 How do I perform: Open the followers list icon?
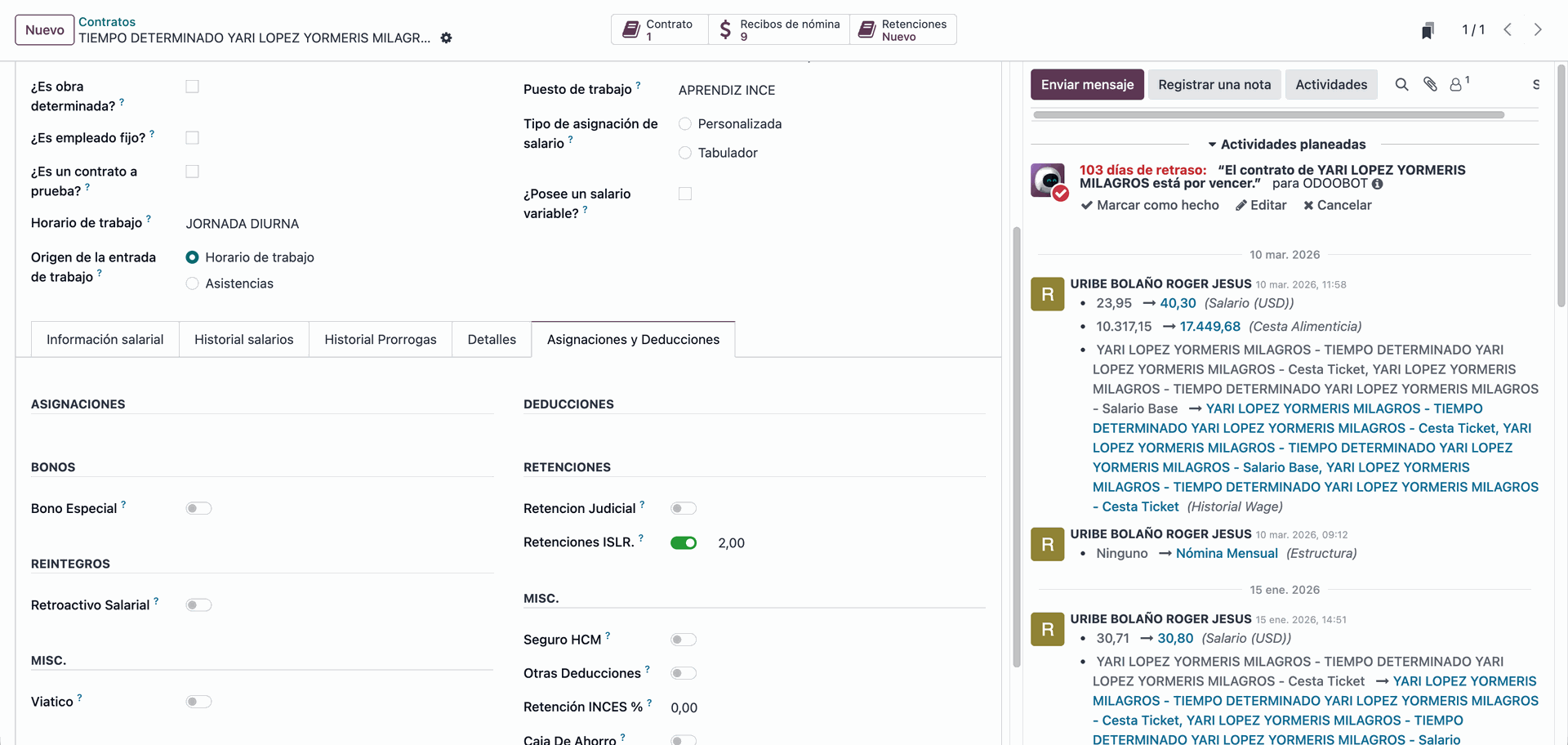(1456, 85)
